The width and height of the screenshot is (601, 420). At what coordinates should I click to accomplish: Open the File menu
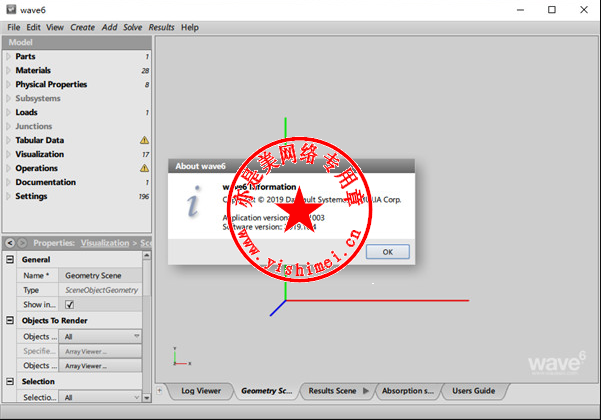point(13,27)
